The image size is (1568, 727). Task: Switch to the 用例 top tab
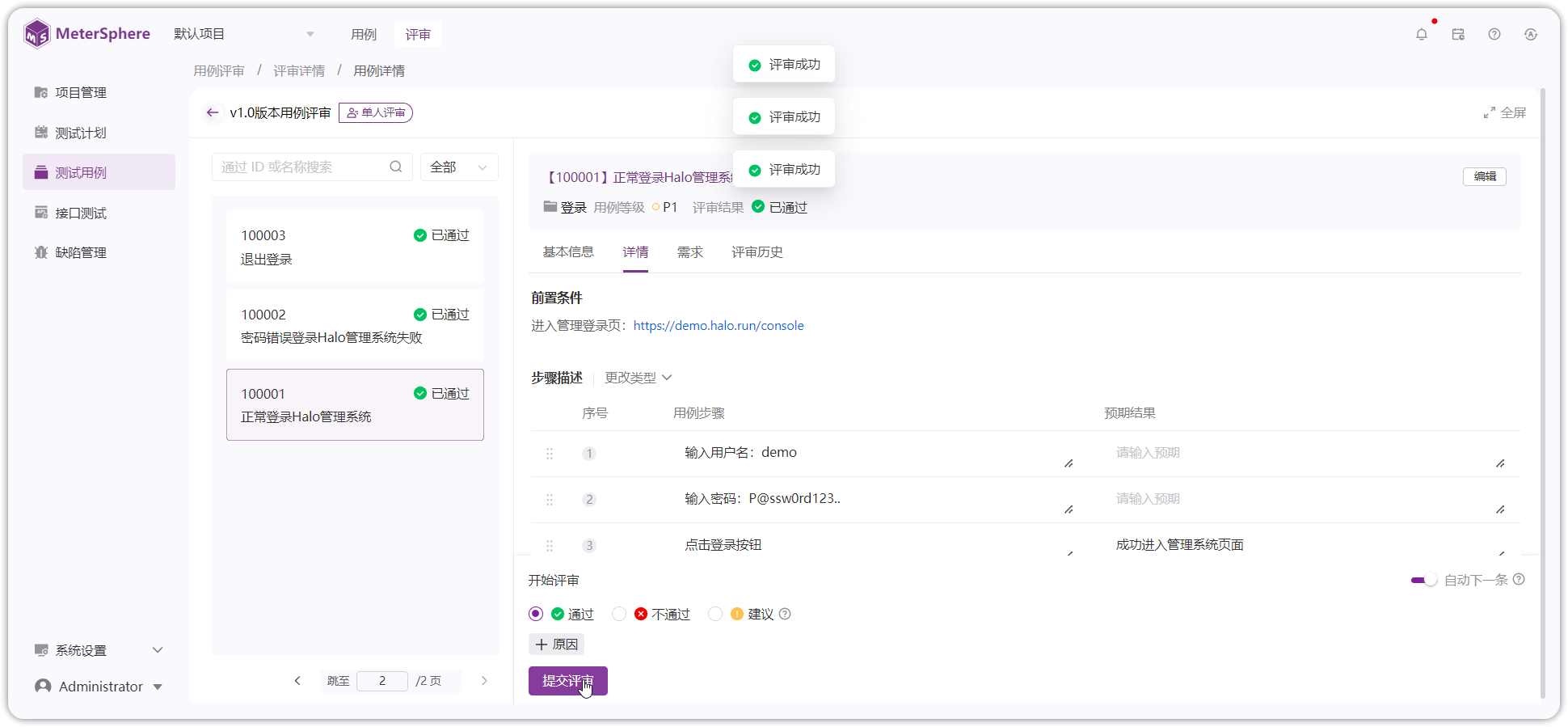[x=364, y=34]
